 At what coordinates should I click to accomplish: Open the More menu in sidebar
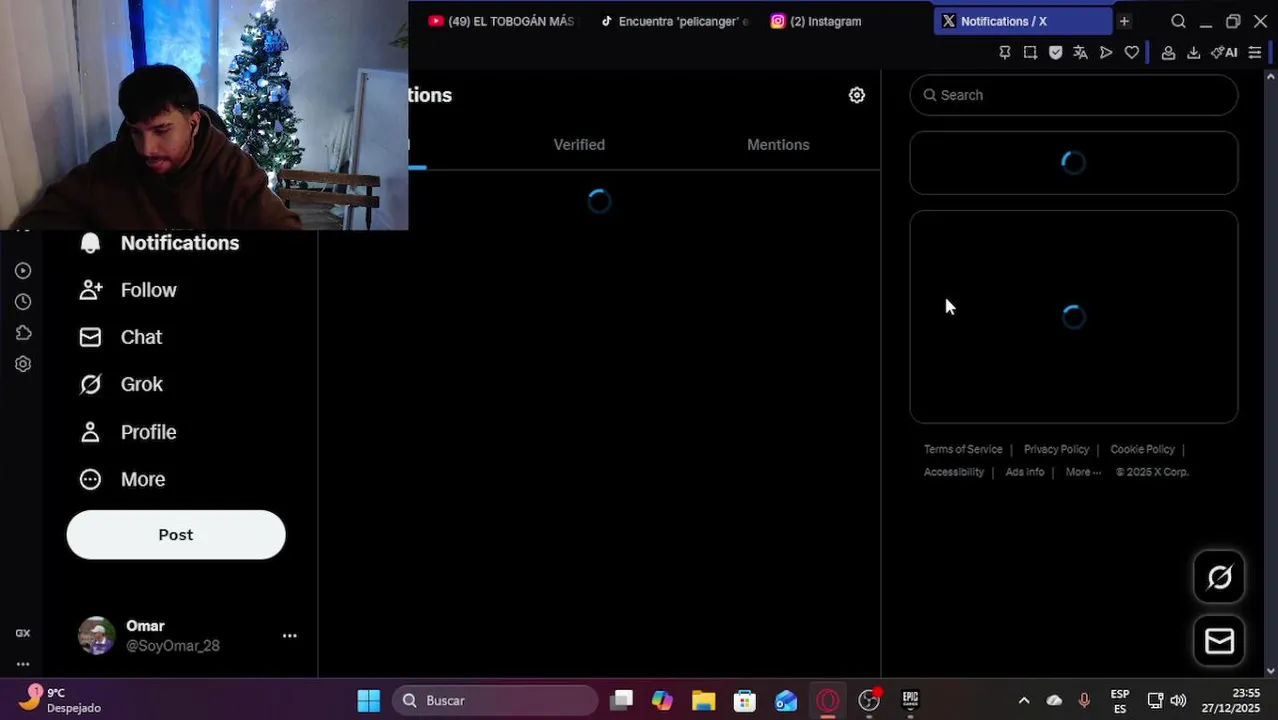pyautogui.click(x=122, y=479)
